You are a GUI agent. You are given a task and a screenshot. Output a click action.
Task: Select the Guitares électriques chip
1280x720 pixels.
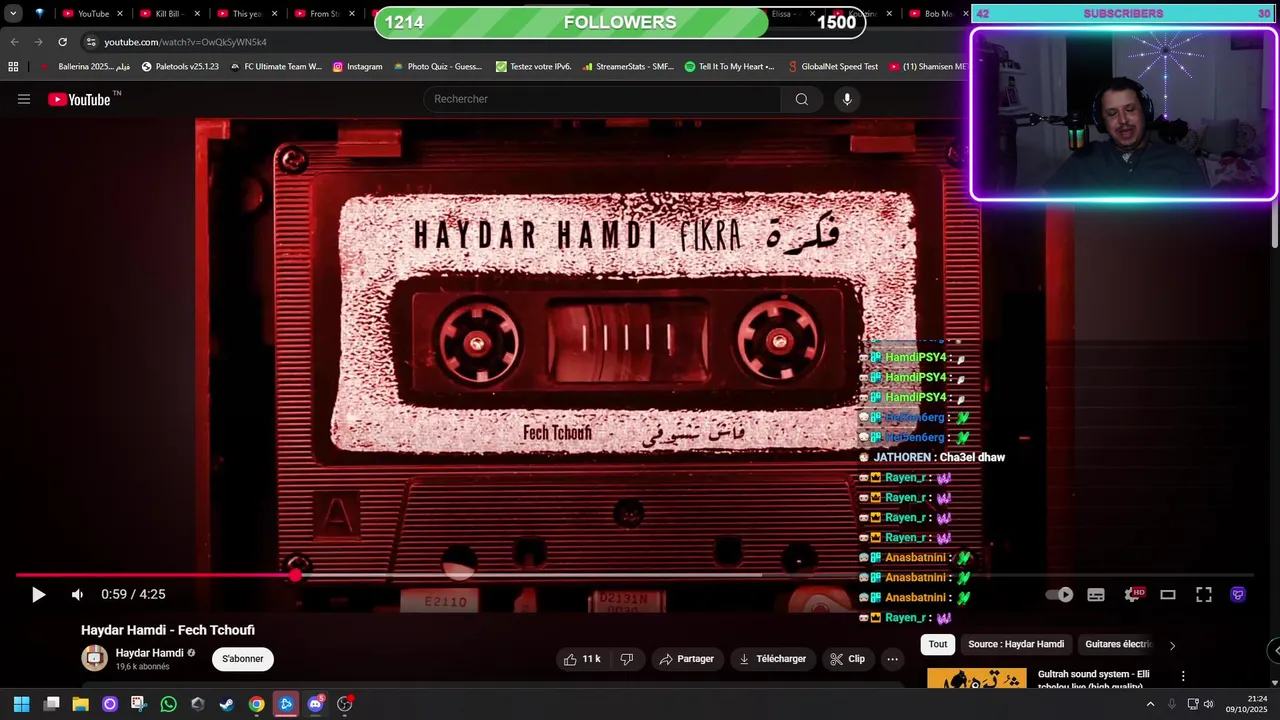[x=1118, y=644]
